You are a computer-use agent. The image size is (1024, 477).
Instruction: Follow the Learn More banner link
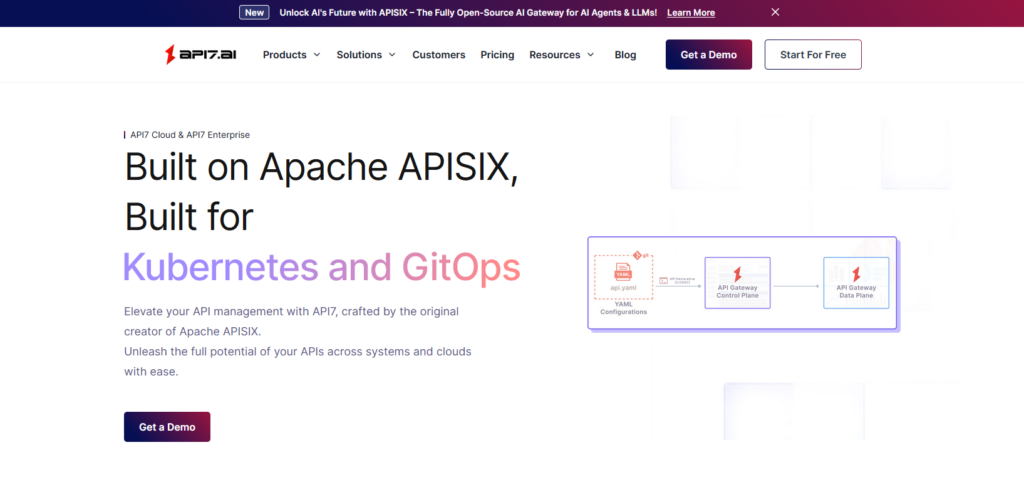coord(690,13)
